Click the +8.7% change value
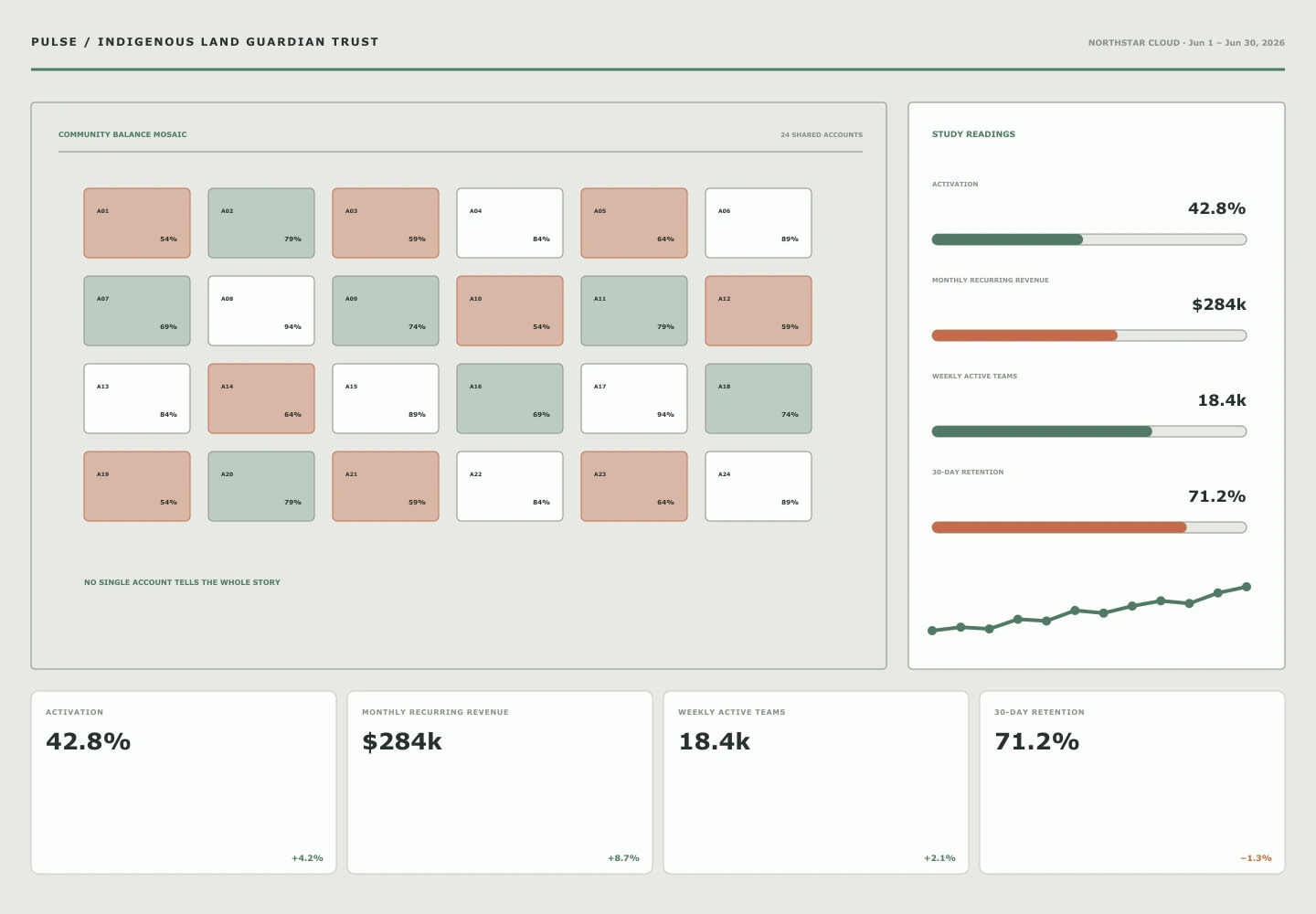The height and width of the screenshot is (914, 1316). click(x=623, y=858)
